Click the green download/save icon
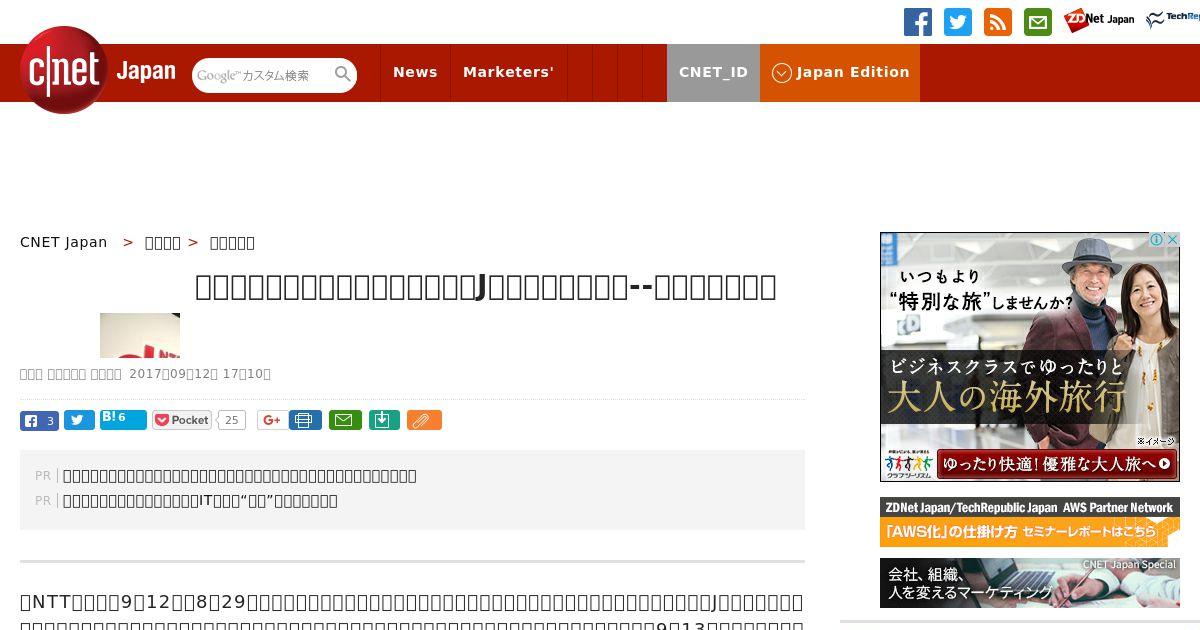This screenshot has height=630, width=1200. (x=384, y=420)
